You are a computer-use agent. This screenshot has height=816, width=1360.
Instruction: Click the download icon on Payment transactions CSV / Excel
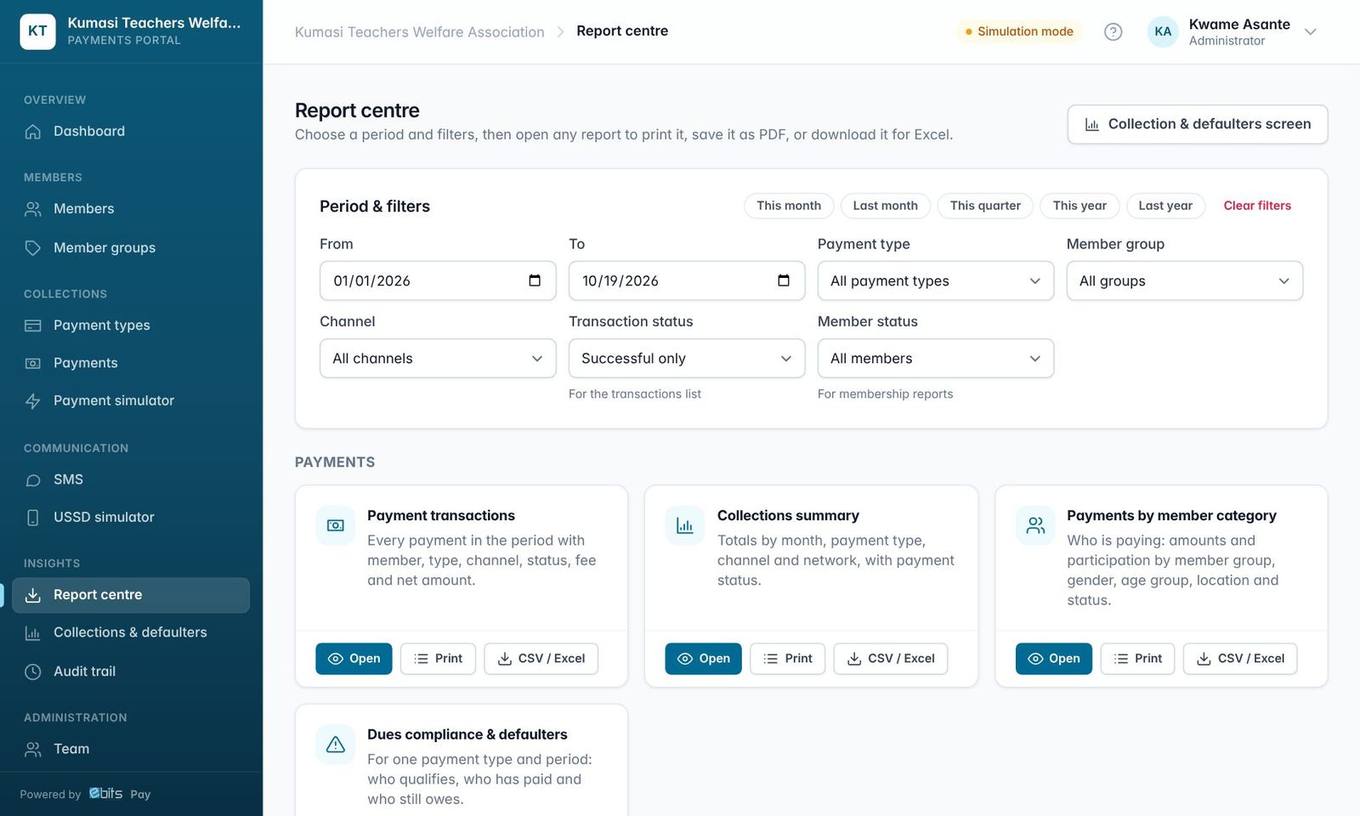tap(505, 659)
